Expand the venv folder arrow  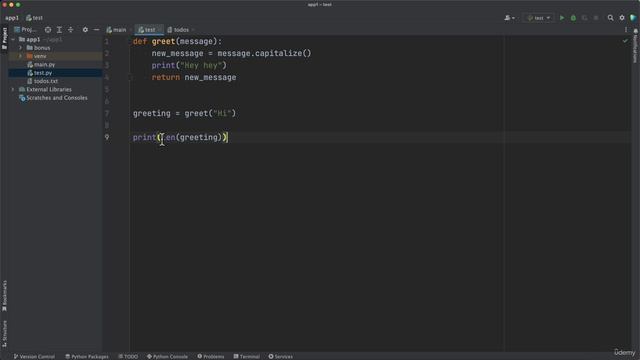point(20,56)
